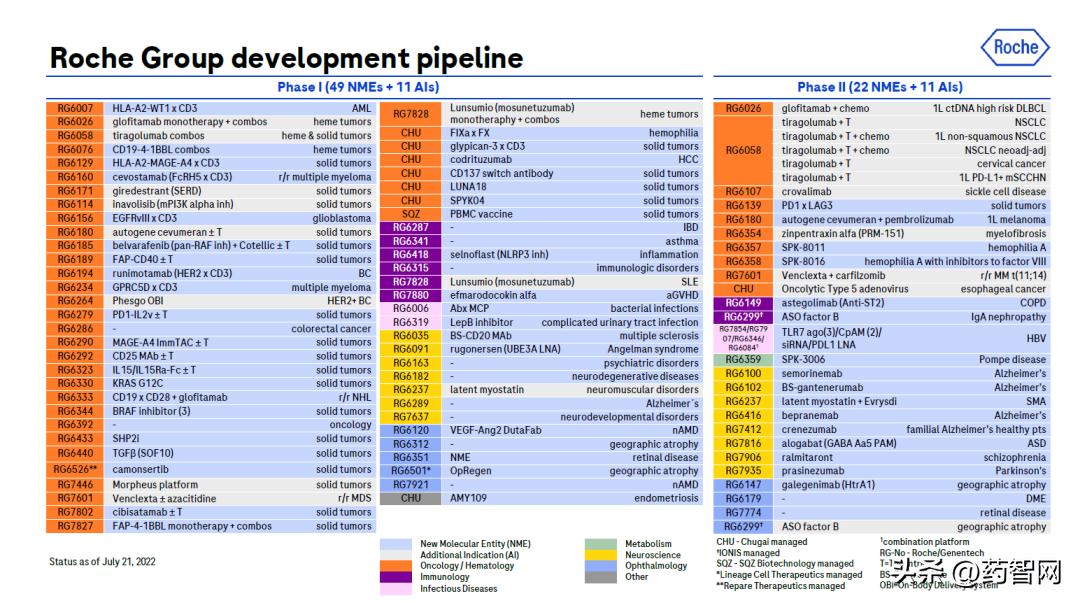Select the green Metabolism legend swatch
This screenshot has height=603, width=1080.
tap(602, 544)
